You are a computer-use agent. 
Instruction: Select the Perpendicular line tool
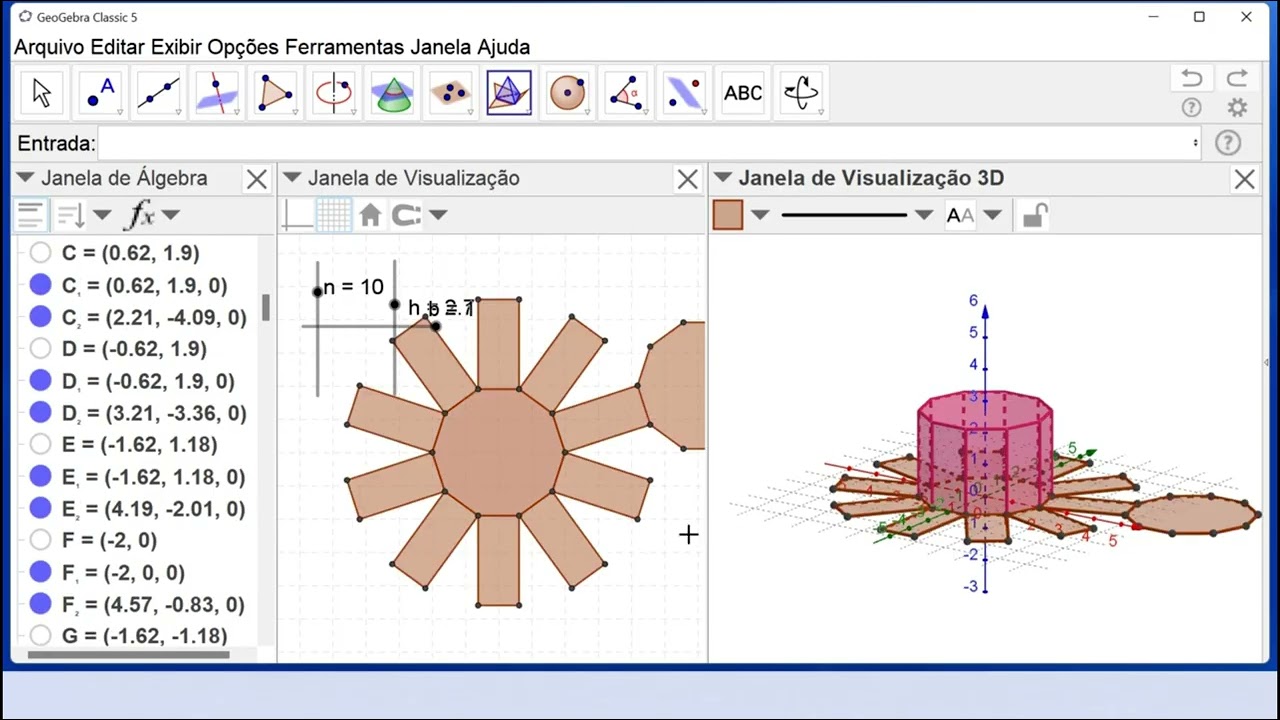[x=217, y=93]
